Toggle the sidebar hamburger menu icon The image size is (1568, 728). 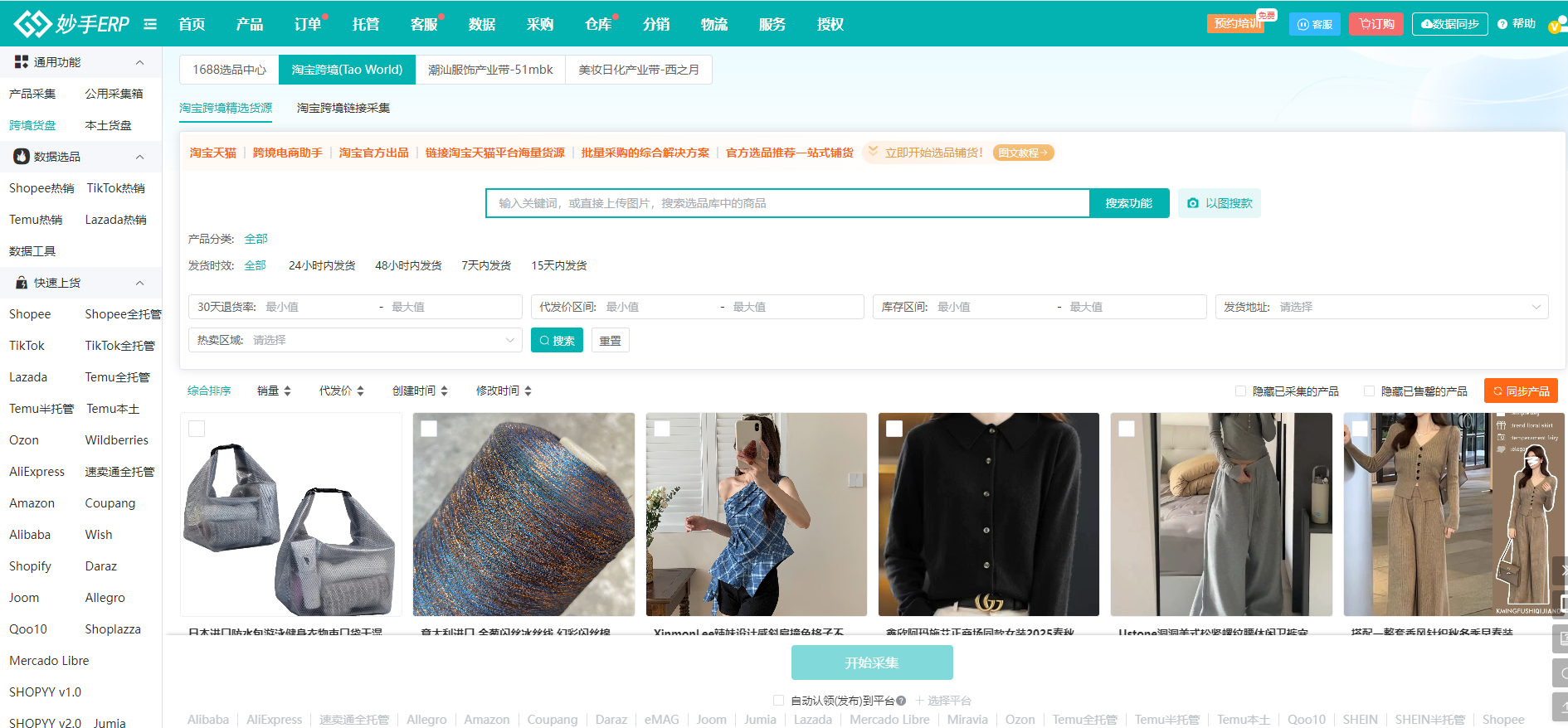click(x=150, y=24)
